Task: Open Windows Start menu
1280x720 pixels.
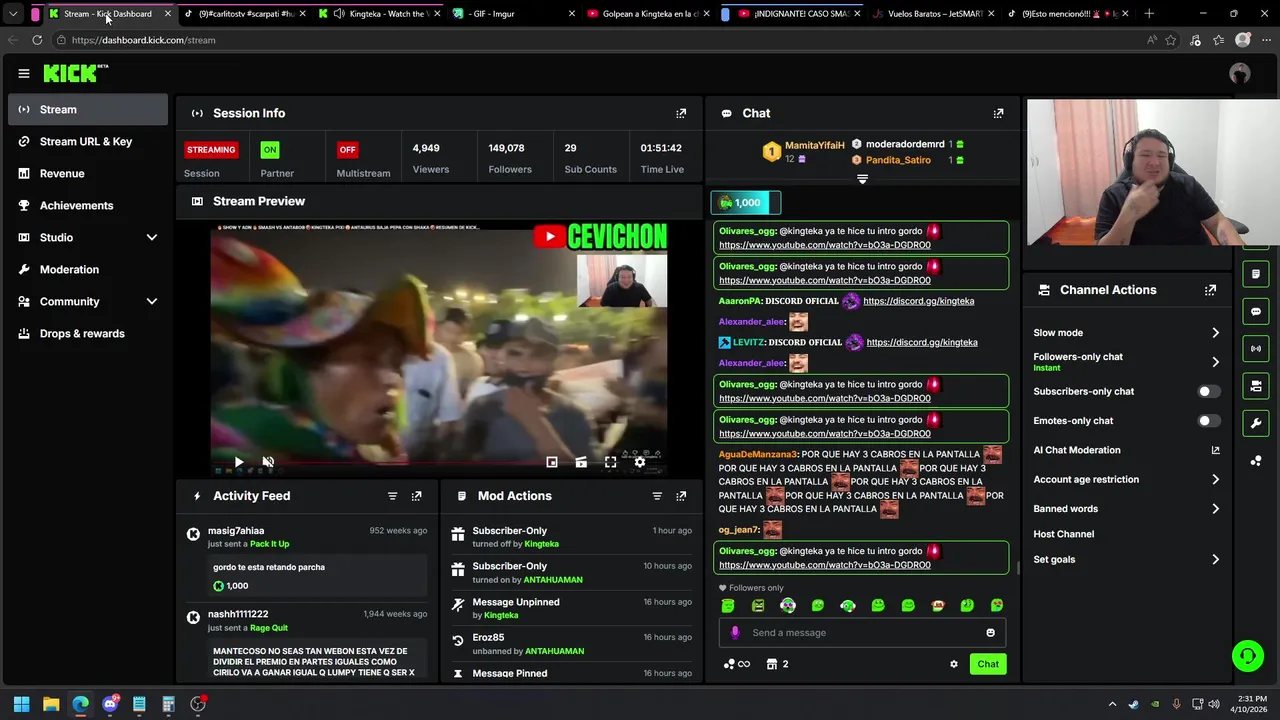Action: click(21, 704)
